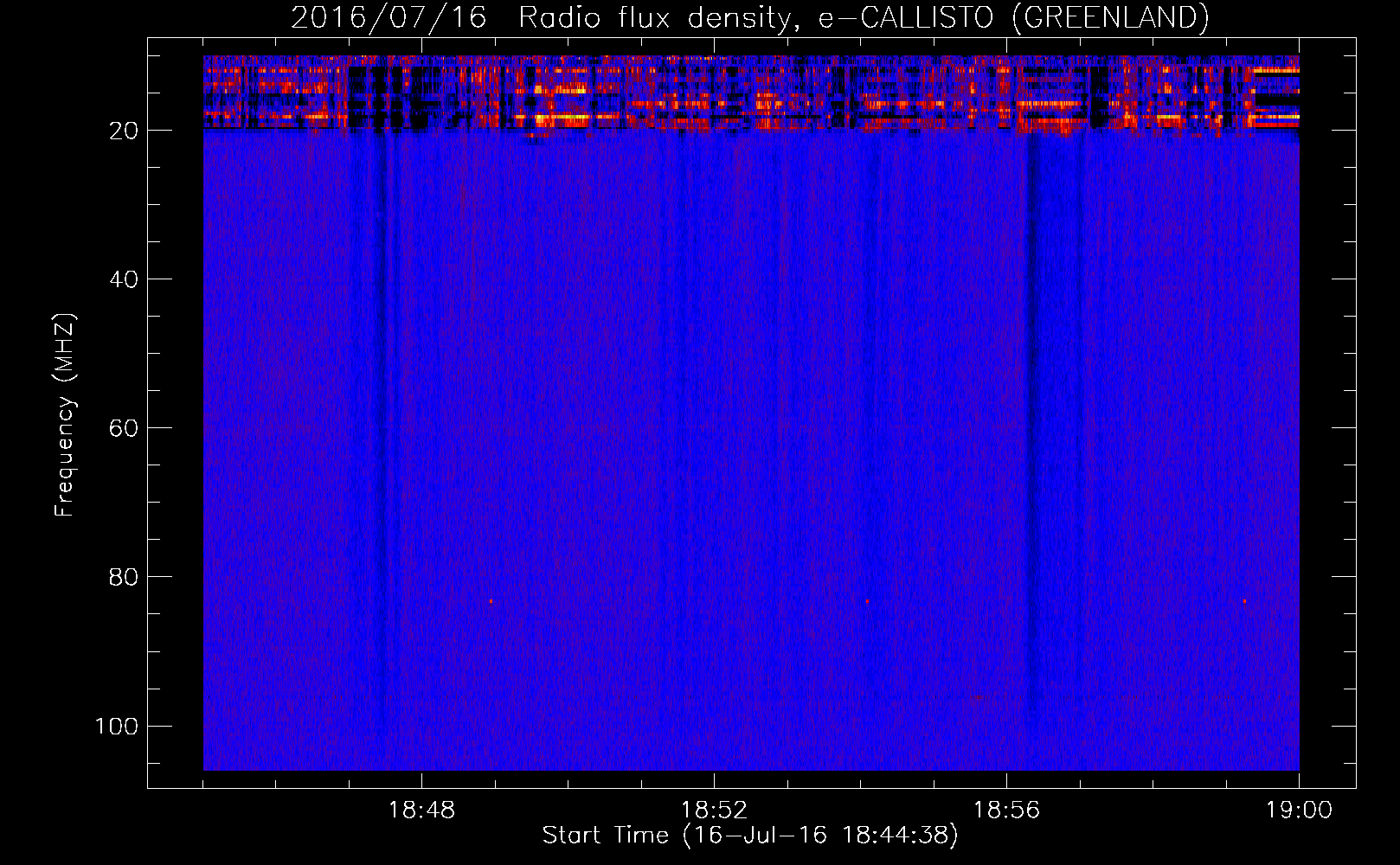Click the 18:56 time tick label
This screenshot has height=865, width=1400.
[1006, 811]
